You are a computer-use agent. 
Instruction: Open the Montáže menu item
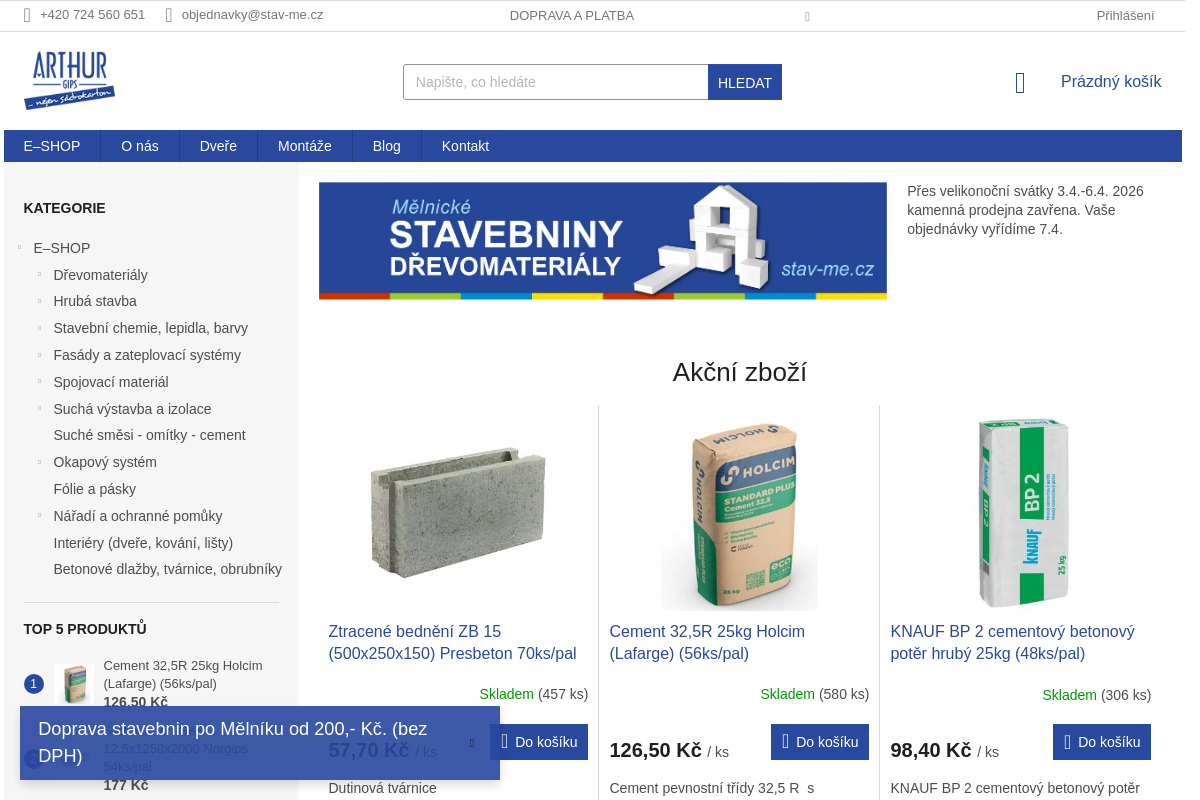305,146
